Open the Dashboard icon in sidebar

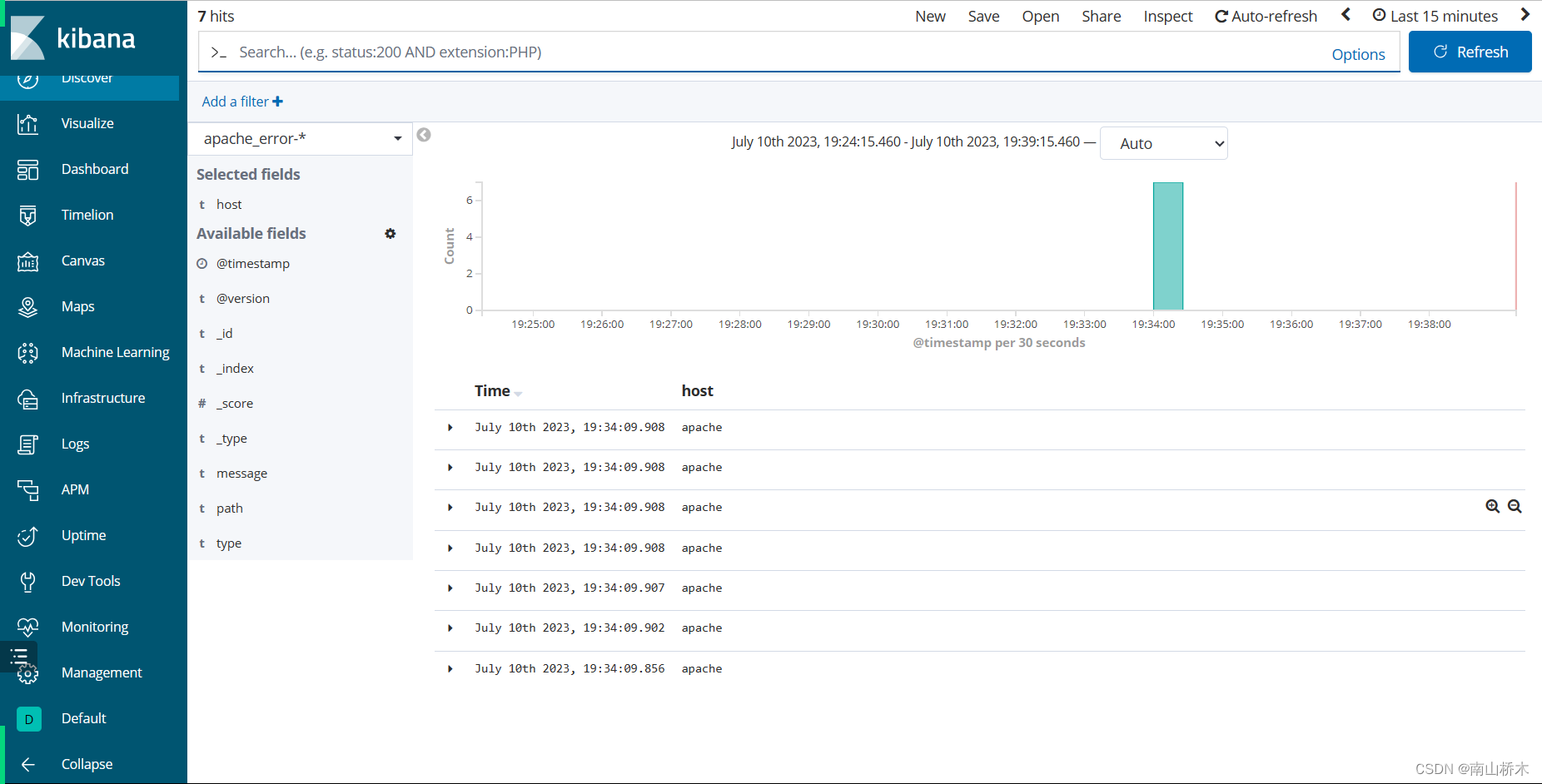click(x=27, y=170)
